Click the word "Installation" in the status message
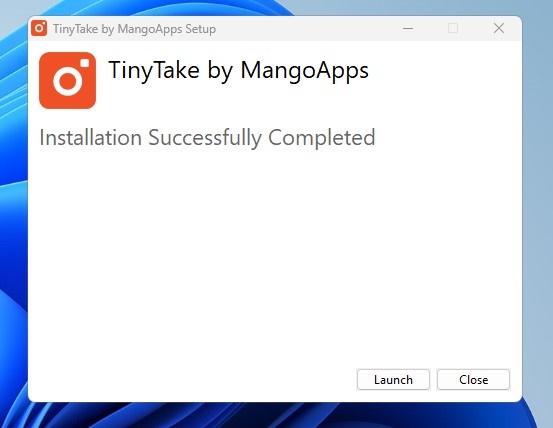 pyautogui.click(x=91, y=137)
